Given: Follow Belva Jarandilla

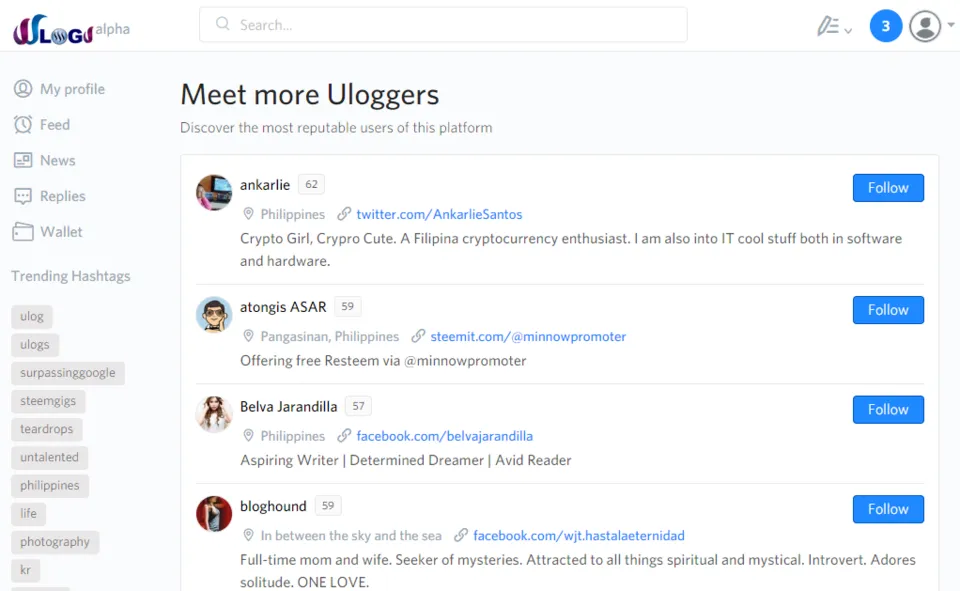Looking at the screenshot, I should [x=888, y=410].
